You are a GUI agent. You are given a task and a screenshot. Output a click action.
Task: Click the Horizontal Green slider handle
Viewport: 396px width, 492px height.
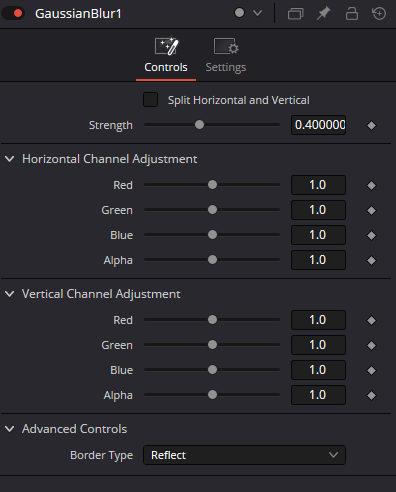pos(212,209)
